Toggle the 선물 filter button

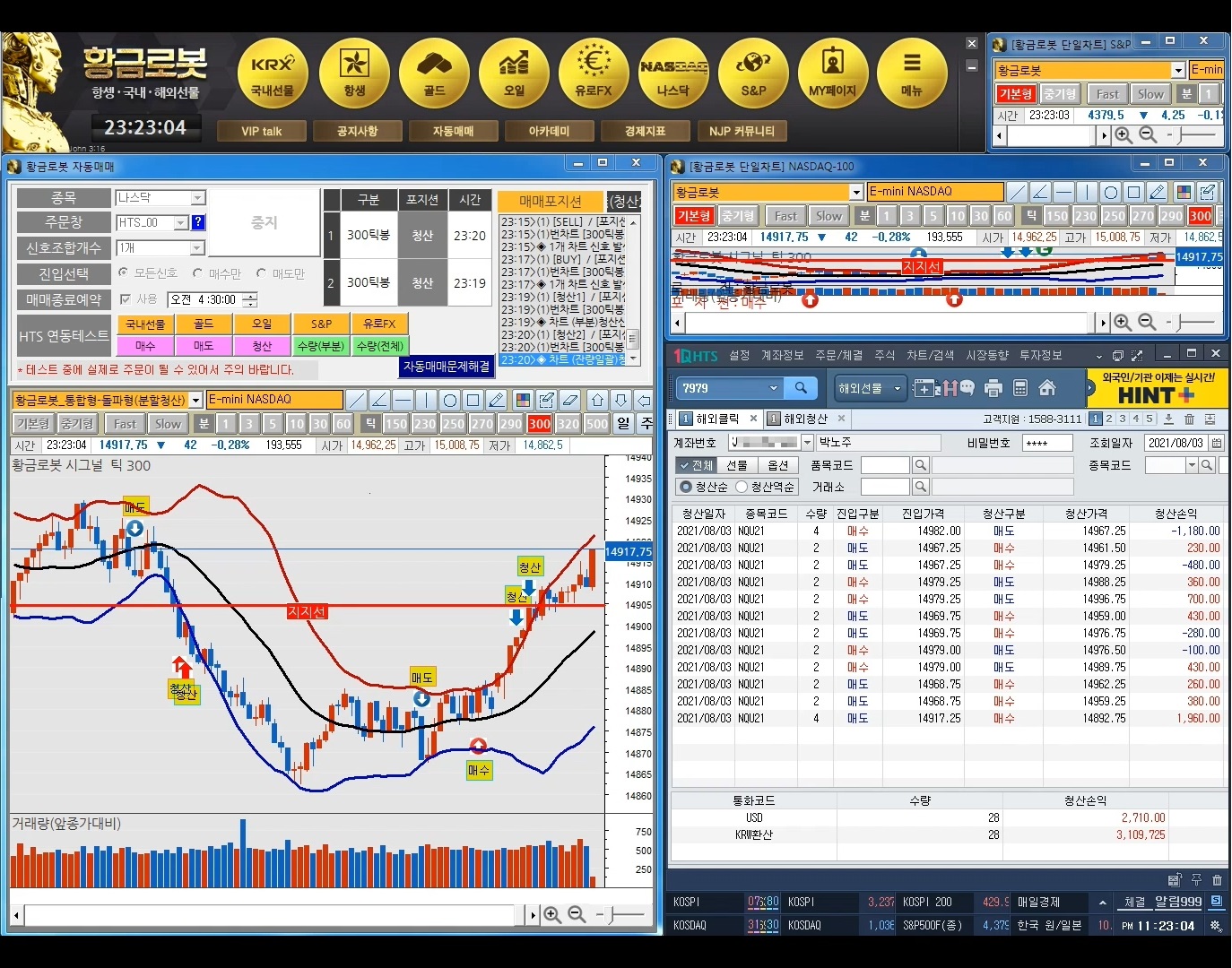(737, 465)
